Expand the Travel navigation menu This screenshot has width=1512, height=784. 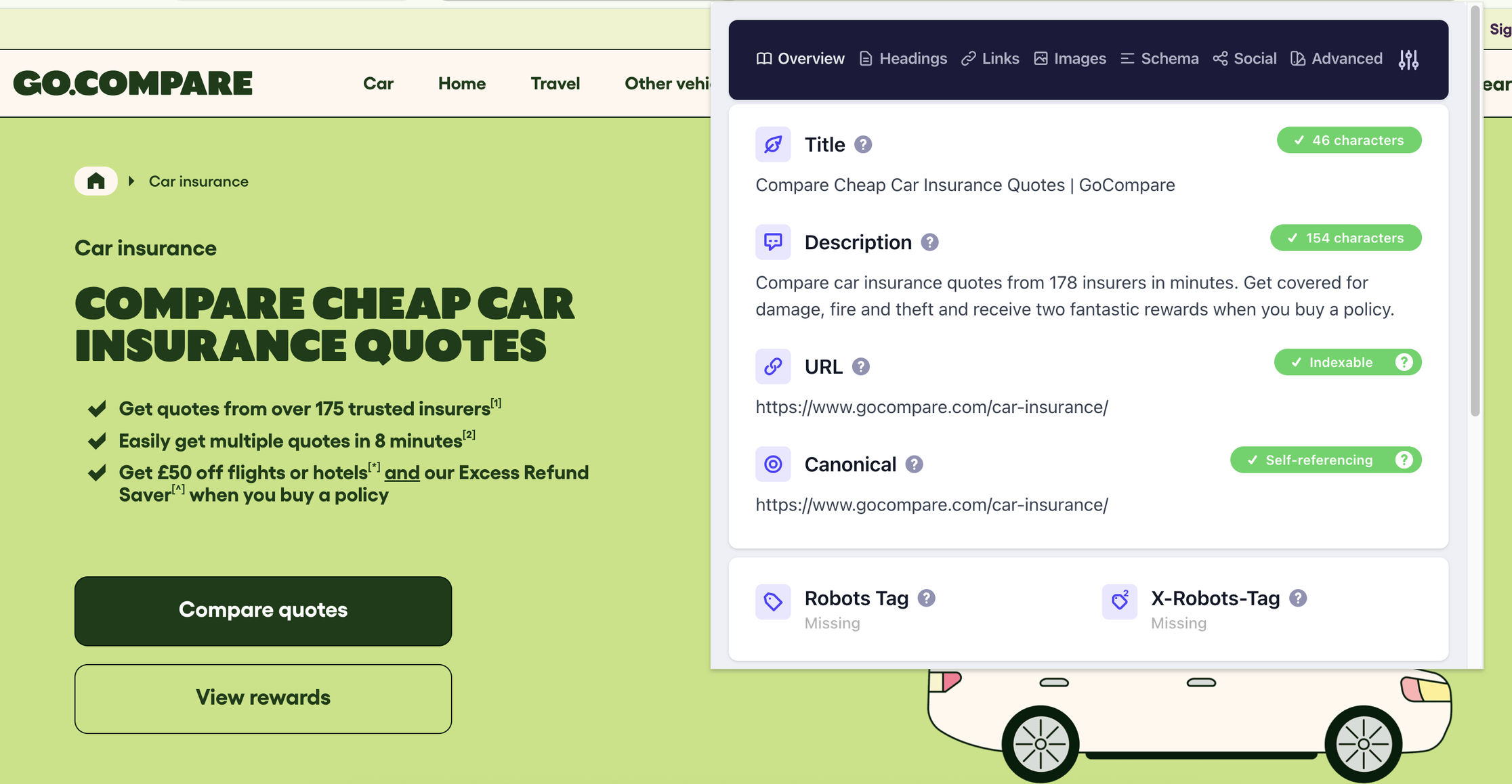pos(555,83)
